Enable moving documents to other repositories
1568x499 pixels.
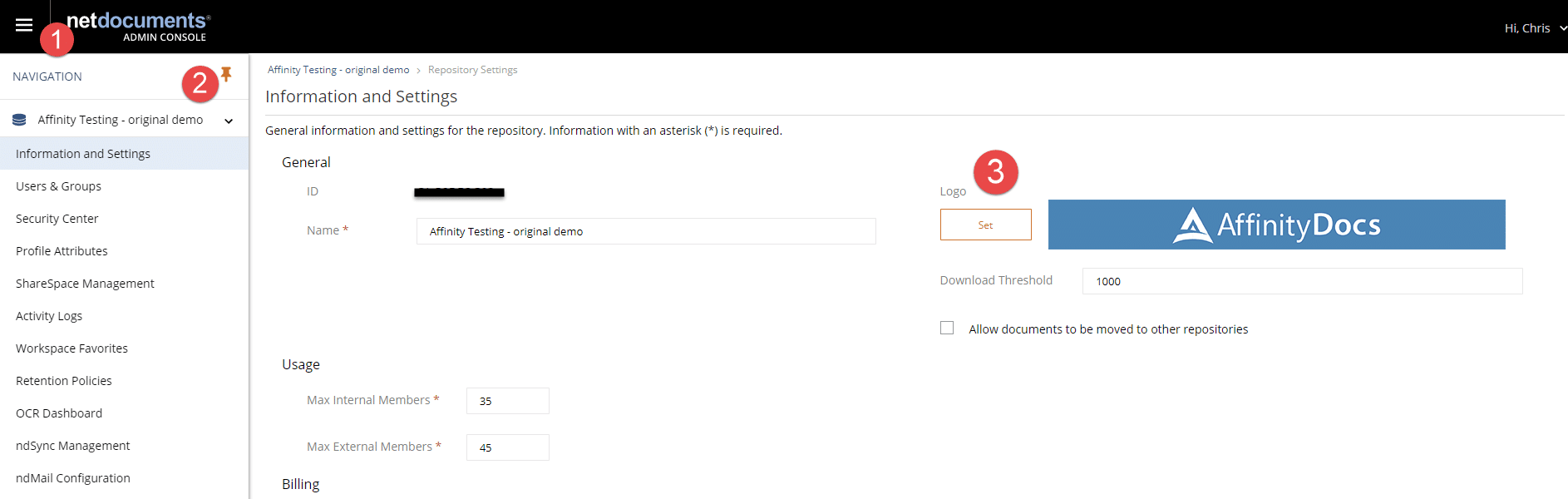click(x=947, y=328)
